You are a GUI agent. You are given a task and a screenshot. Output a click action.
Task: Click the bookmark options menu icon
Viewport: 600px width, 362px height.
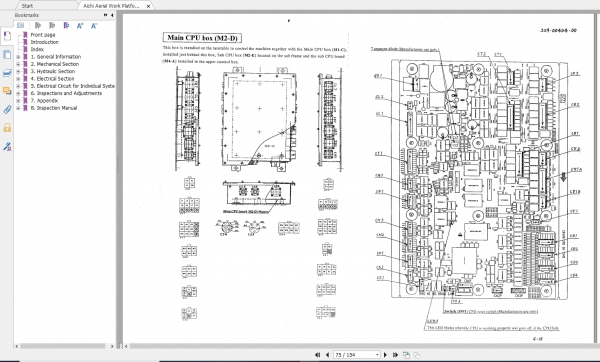(20, 26)
